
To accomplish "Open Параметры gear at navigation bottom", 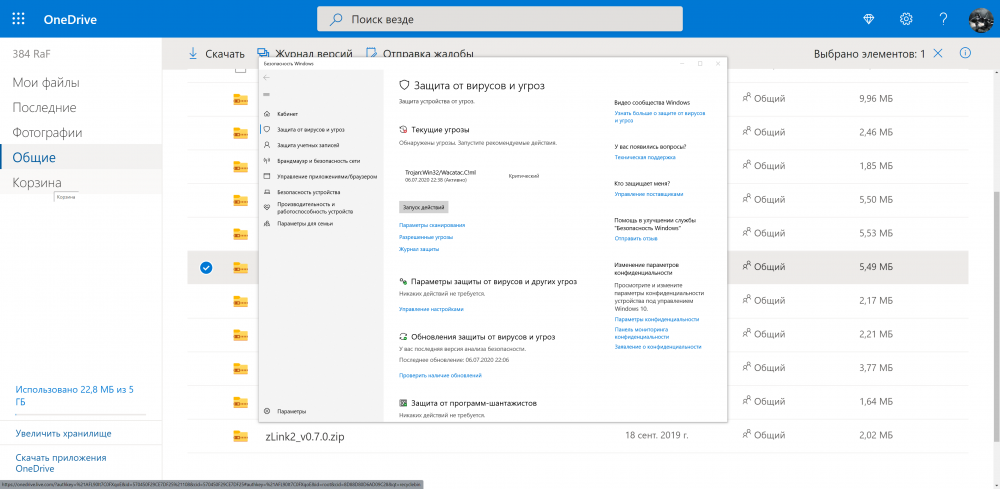I will (286, 411).
